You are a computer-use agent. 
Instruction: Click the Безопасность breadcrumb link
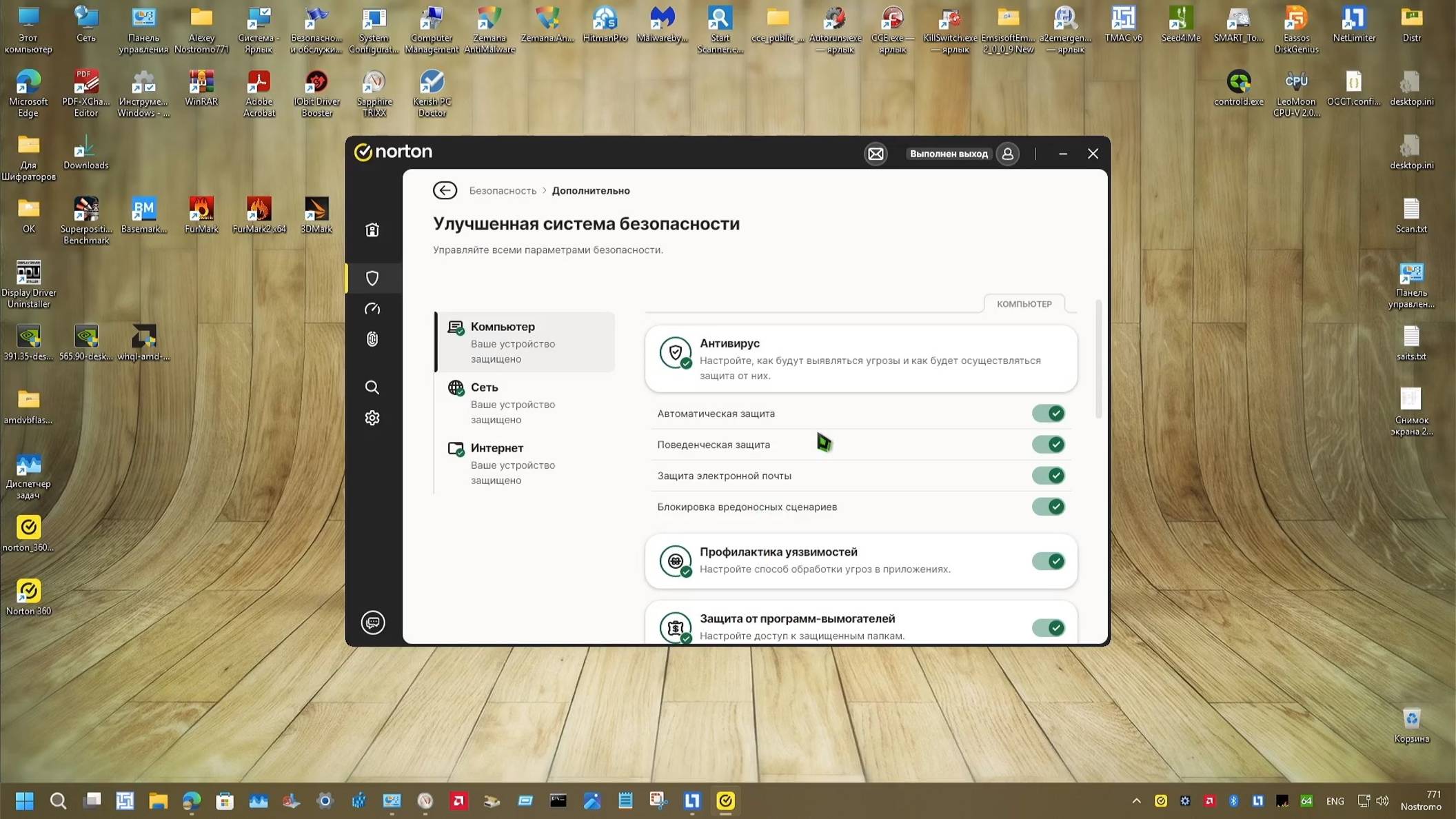pos(503,191)
